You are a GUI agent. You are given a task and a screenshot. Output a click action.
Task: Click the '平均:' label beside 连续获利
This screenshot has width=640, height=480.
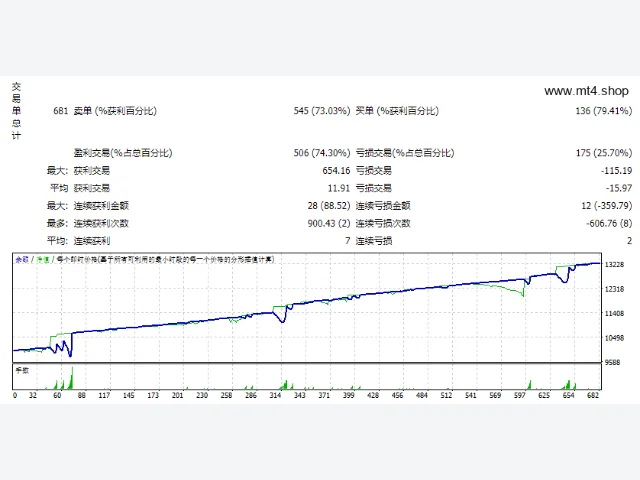coord(57,241)
